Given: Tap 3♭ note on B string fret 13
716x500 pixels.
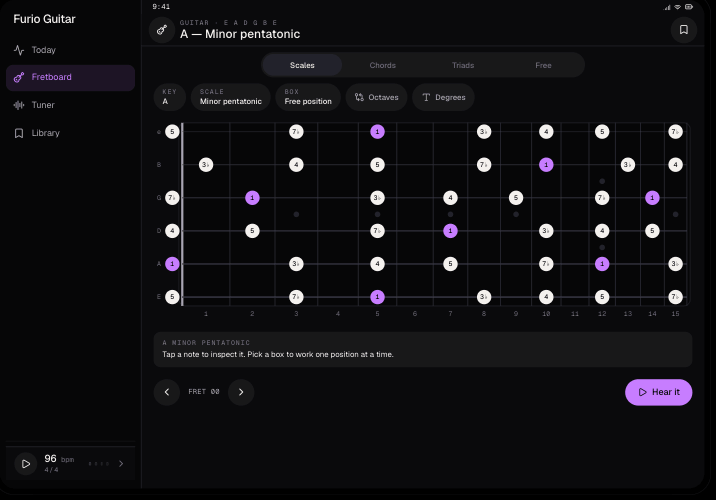Looking at the screenshot, I should click(628, 165).
